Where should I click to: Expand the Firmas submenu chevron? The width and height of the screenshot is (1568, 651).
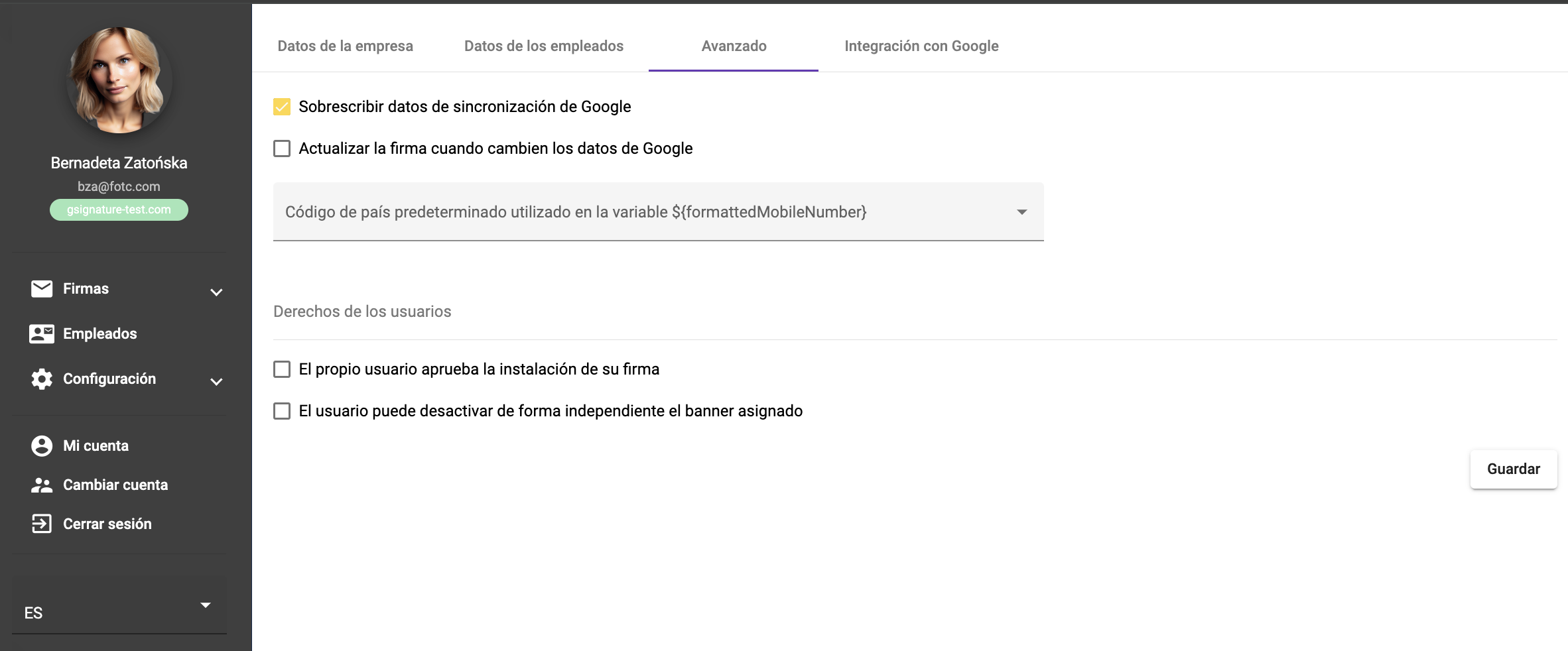pyautogui.click(x=216, y=292)
